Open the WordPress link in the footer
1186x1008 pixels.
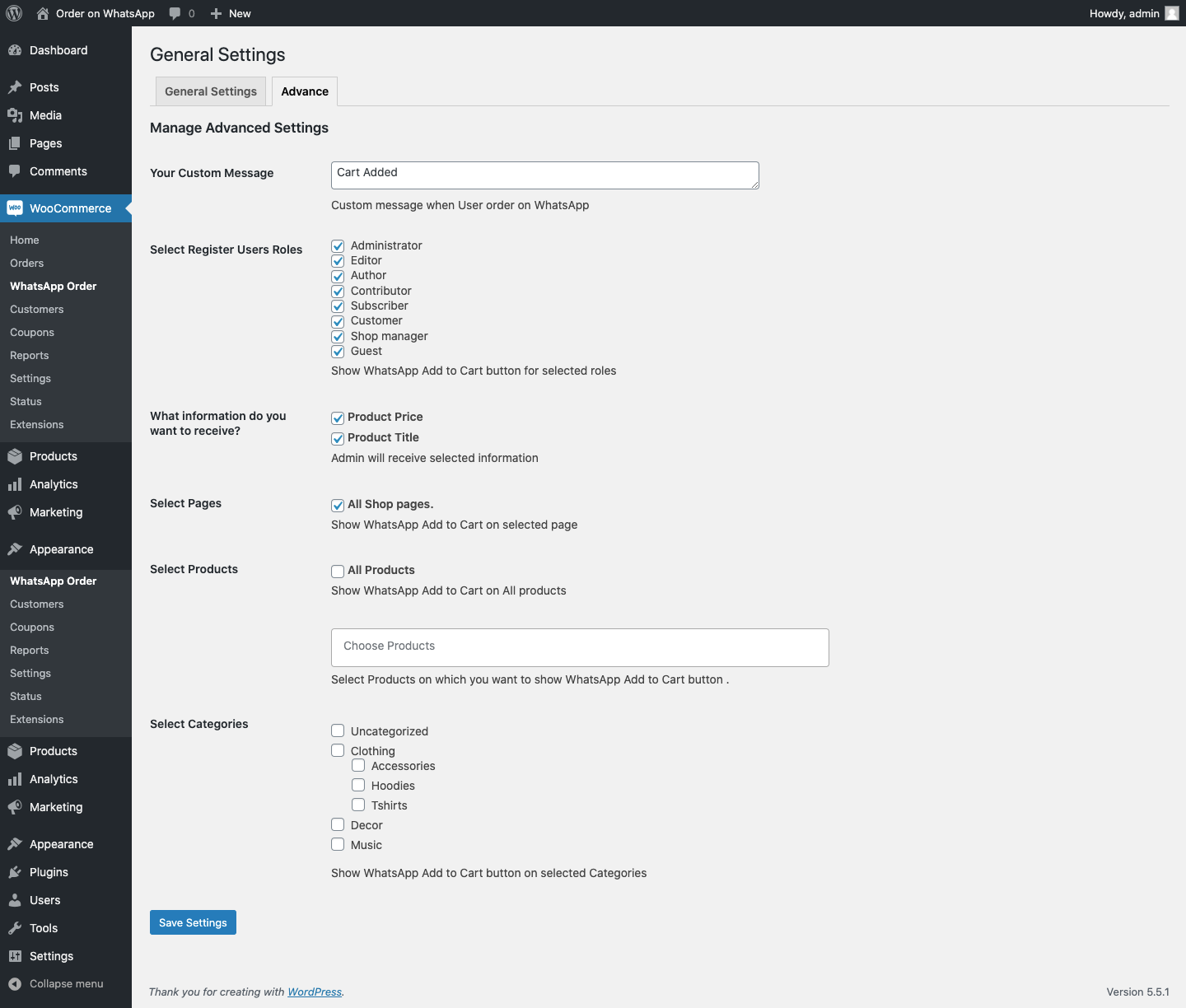315,992
